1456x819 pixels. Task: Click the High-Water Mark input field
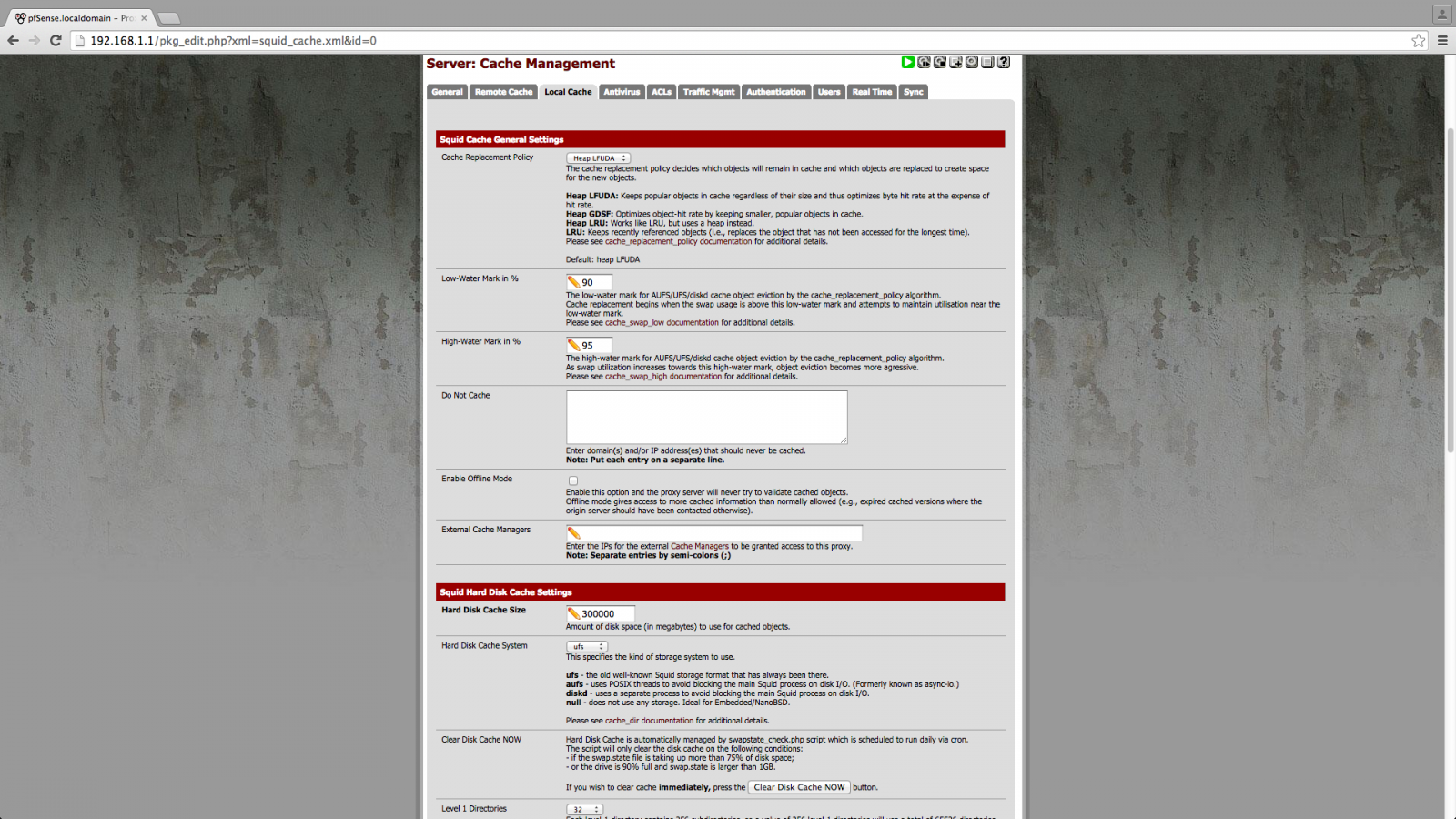(589, 345)
